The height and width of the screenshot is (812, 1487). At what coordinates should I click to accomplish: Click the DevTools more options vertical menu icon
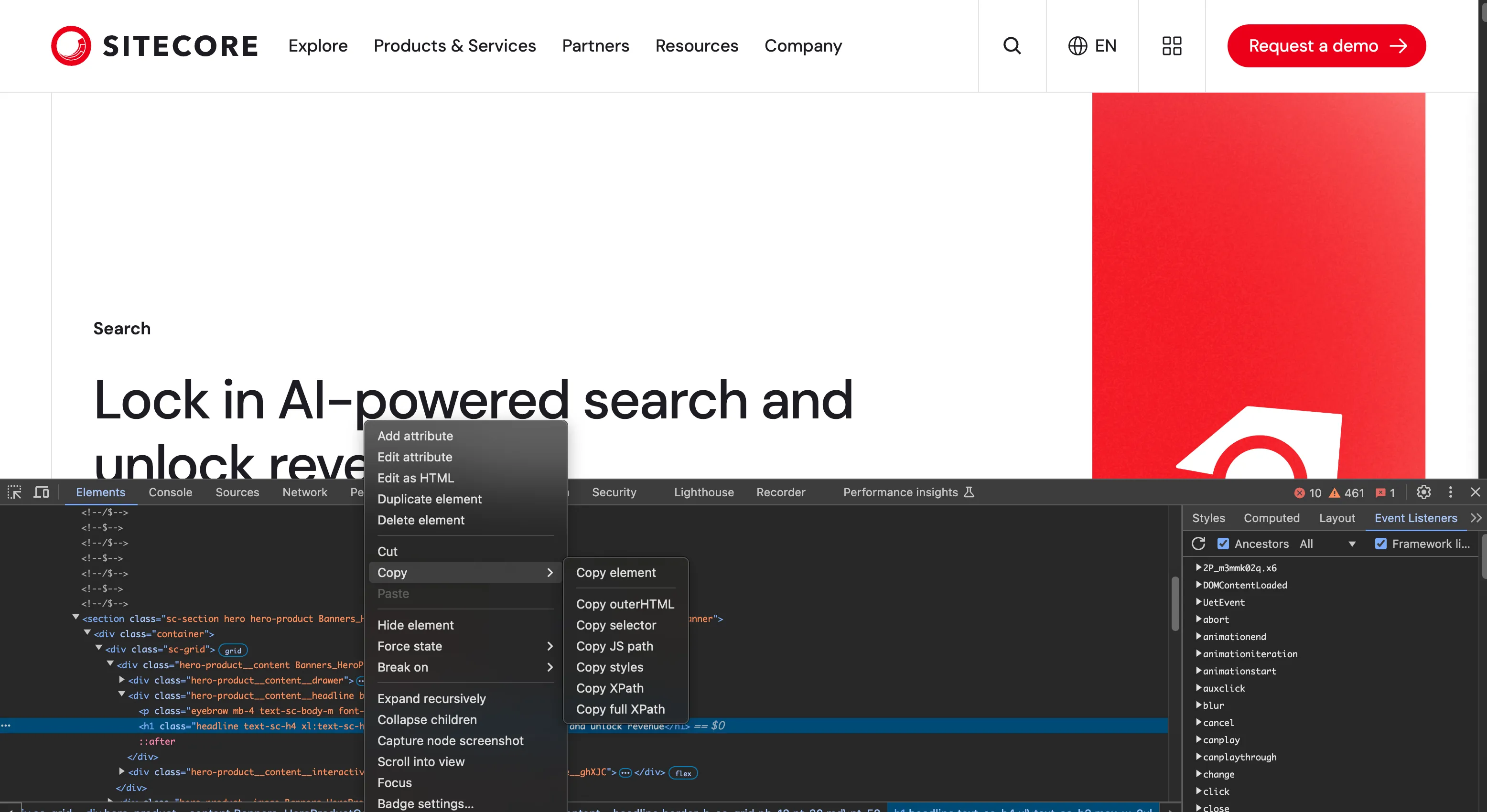click(x=1450, y=492)
